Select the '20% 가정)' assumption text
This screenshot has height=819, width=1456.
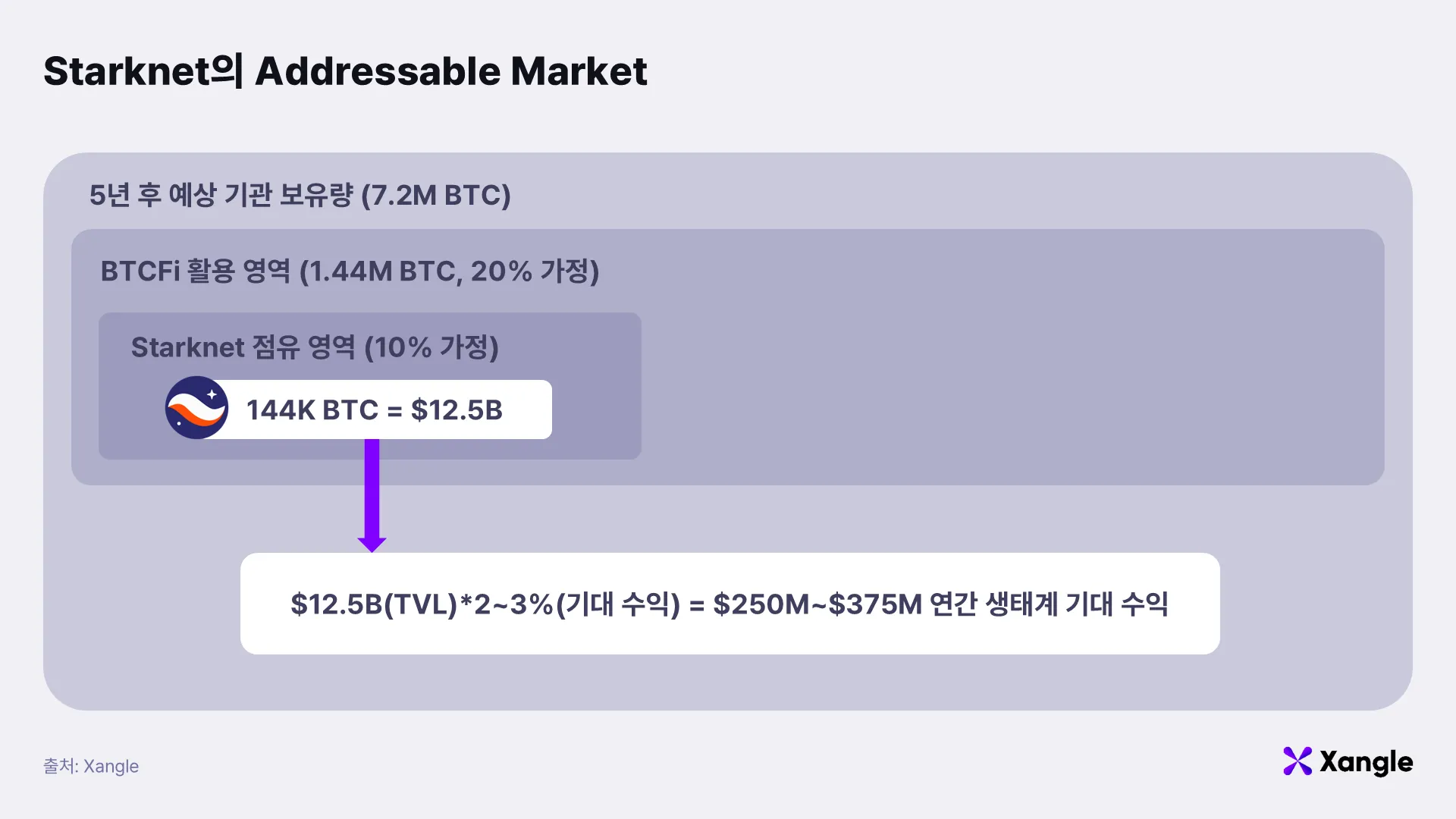[535, 271]
